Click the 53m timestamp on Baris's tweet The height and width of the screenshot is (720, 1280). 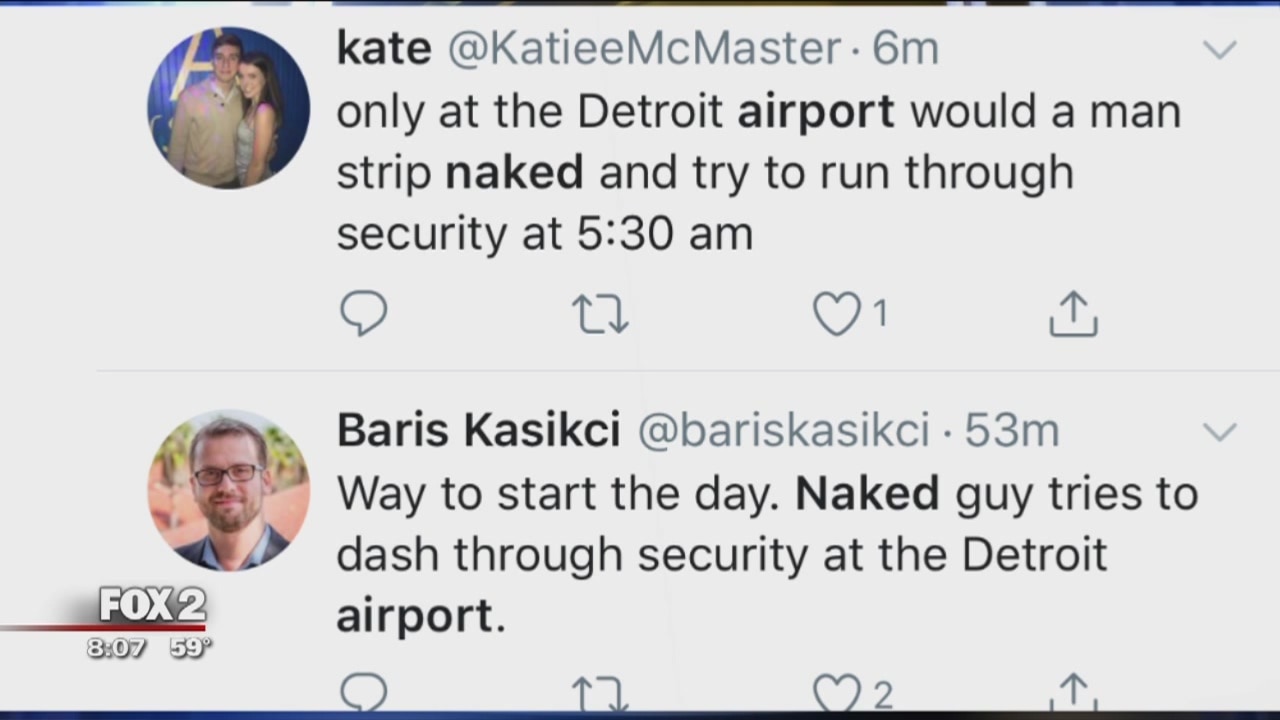coord(1011,431)
